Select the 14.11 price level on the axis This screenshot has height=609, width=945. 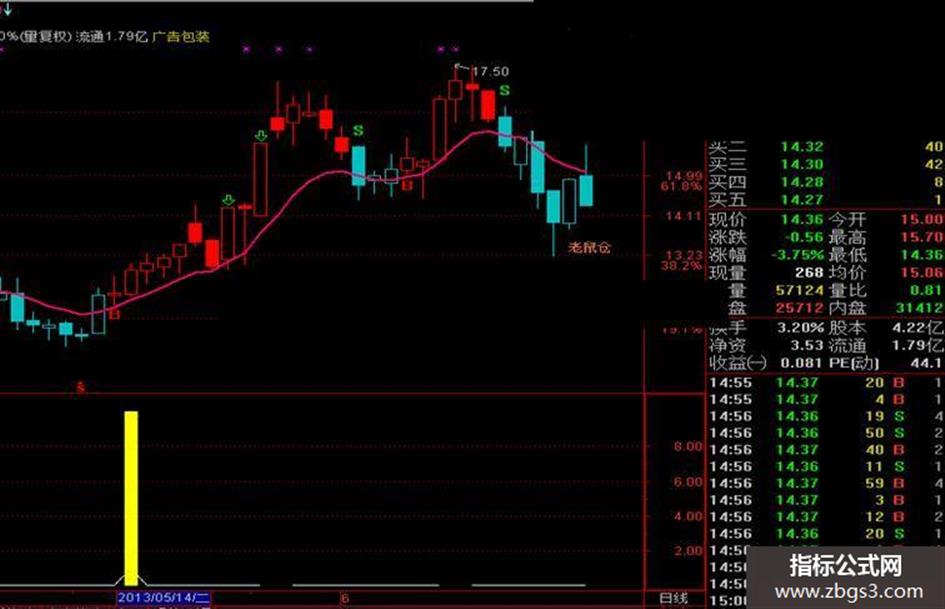[684, 215]
